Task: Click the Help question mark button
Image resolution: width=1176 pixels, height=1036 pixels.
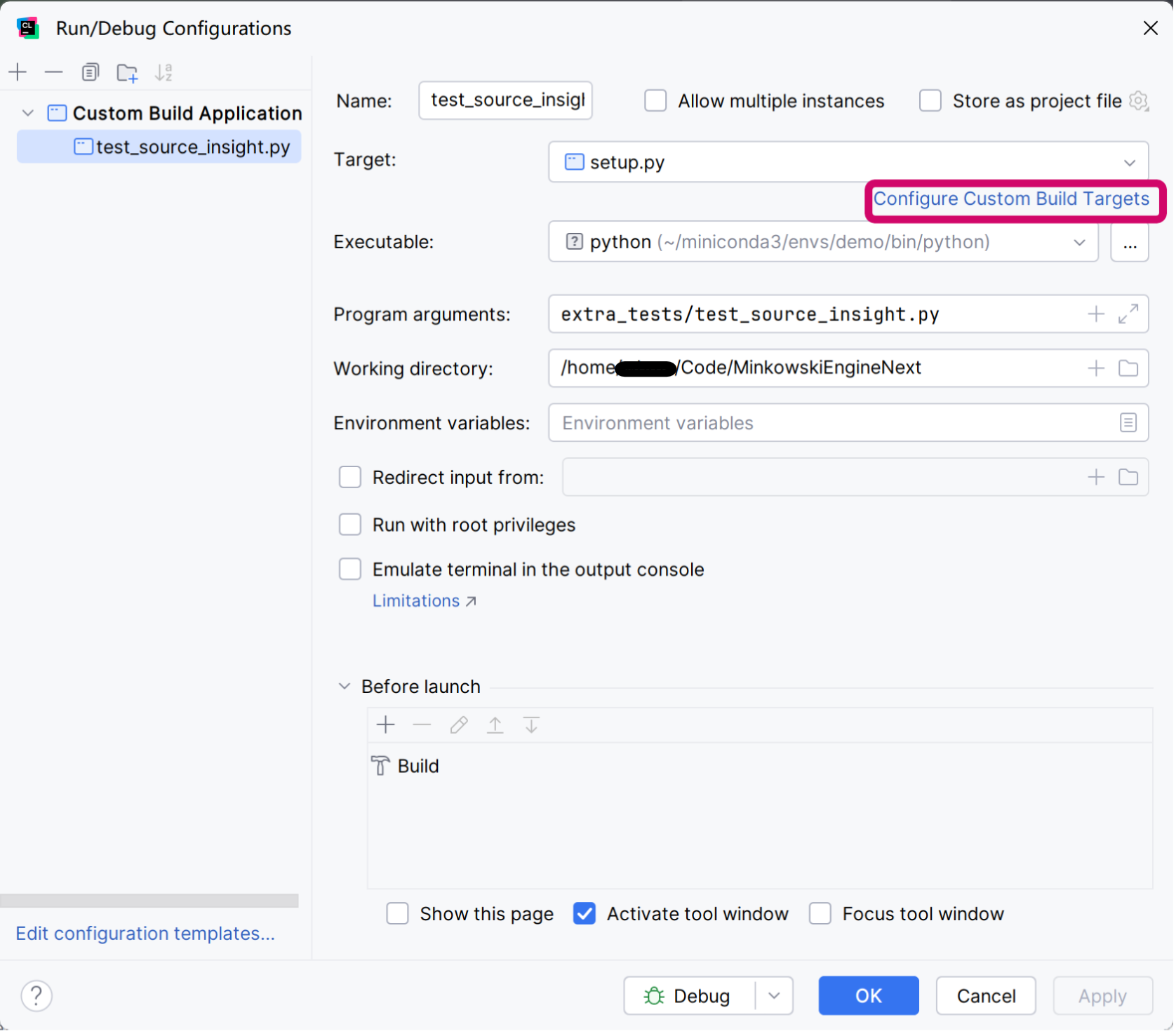Action: coord(36,995)
